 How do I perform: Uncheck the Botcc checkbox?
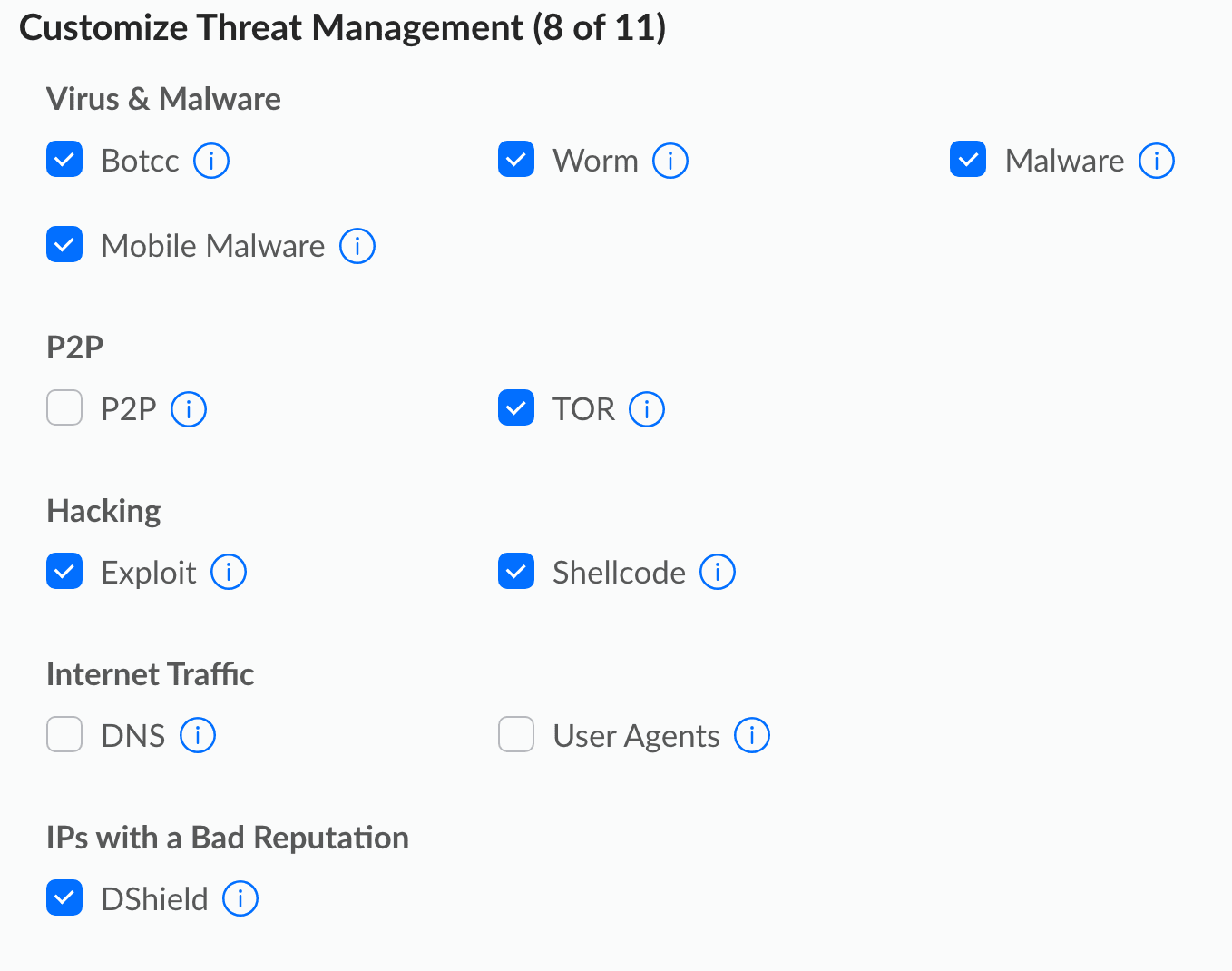64,160
